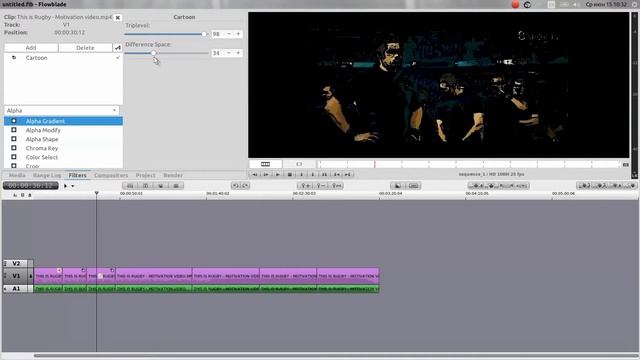The width and height of the screenshot is (640, 360).
Task: Click the Redo button in the toolbar
Action: coord(245,186)
